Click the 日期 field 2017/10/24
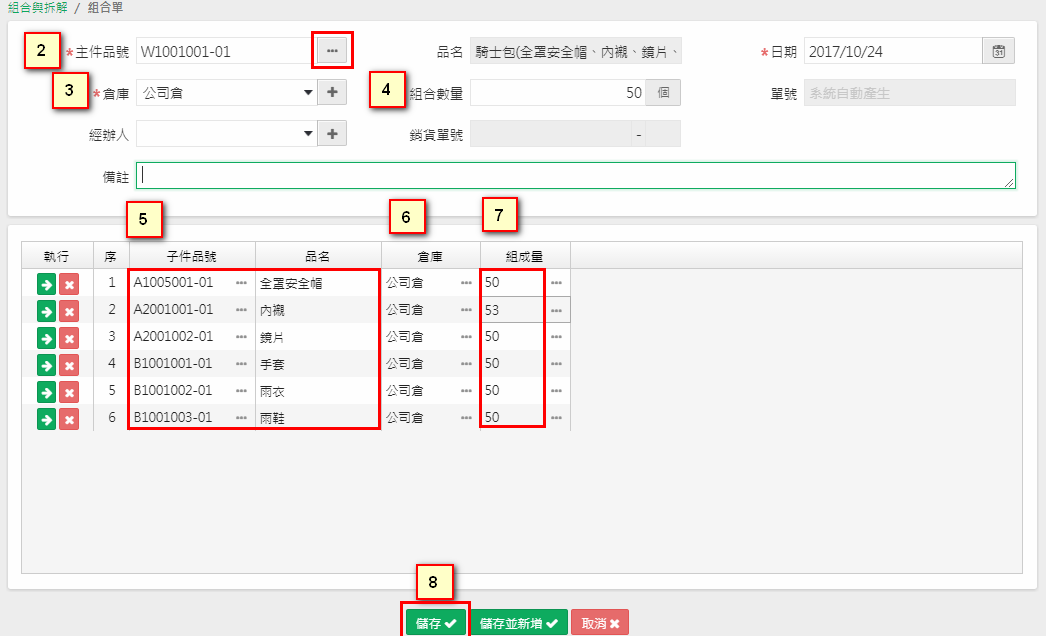1046x636 pixels. click(x=893, y=51)
